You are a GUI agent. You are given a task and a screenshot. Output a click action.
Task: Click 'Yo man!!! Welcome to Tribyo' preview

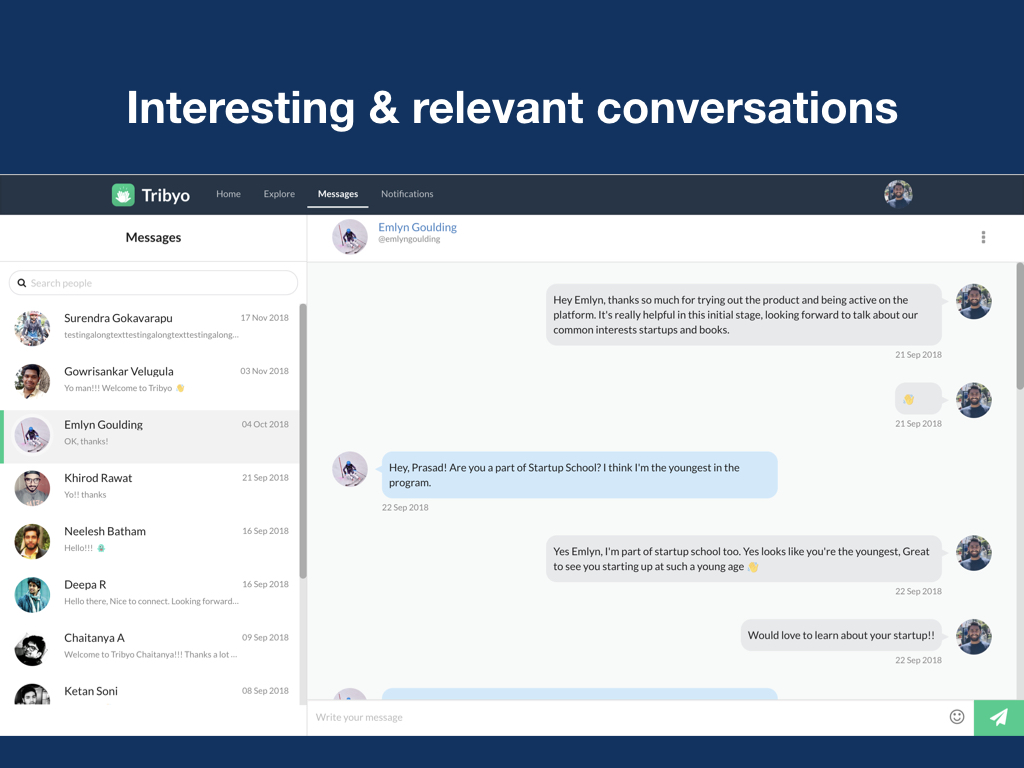click(x=124, y=388)
